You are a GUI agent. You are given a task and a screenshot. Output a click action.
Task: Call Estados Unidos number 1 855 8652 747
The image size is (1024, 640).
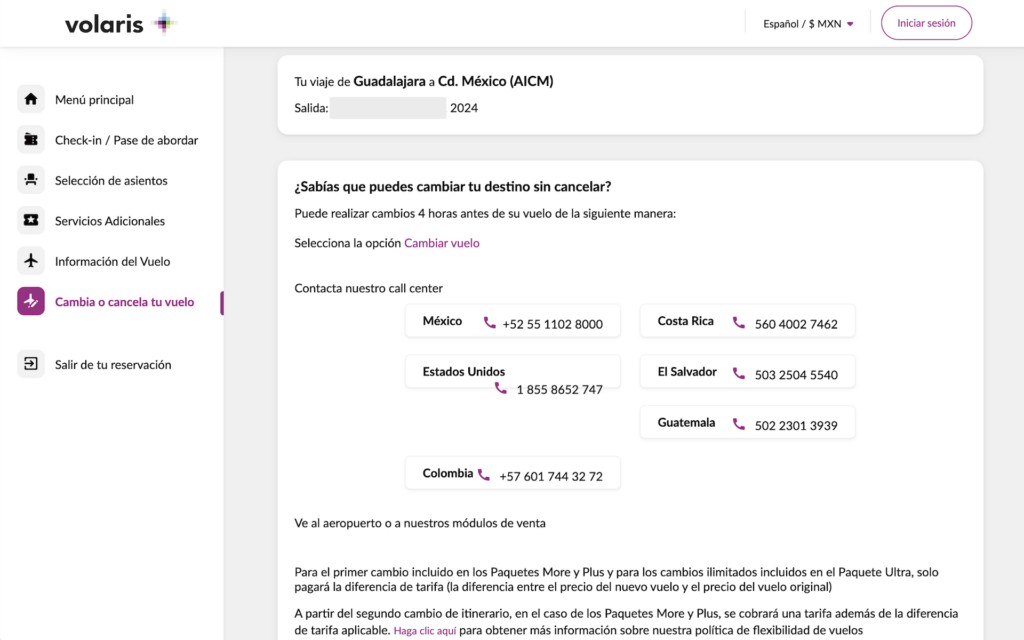[x=560, y=390]
